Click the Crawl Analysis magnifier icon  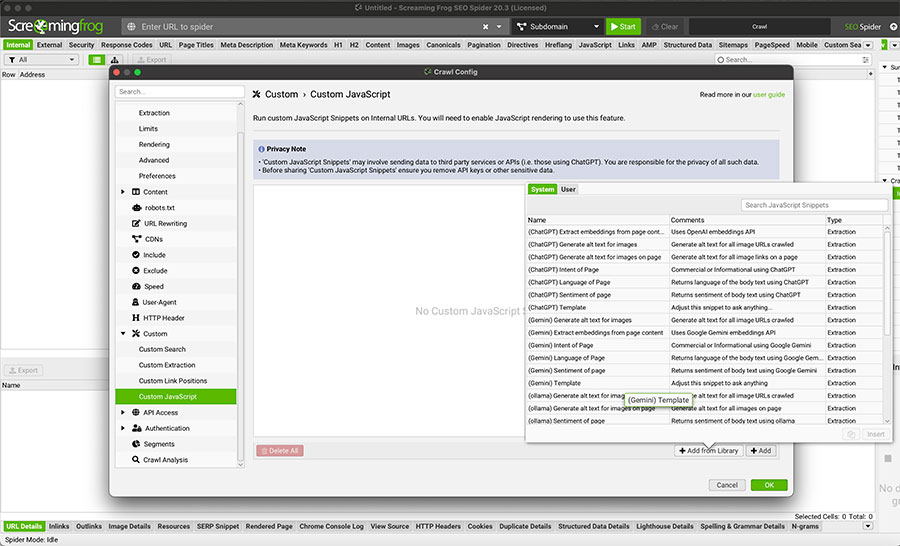click(136, 460)
